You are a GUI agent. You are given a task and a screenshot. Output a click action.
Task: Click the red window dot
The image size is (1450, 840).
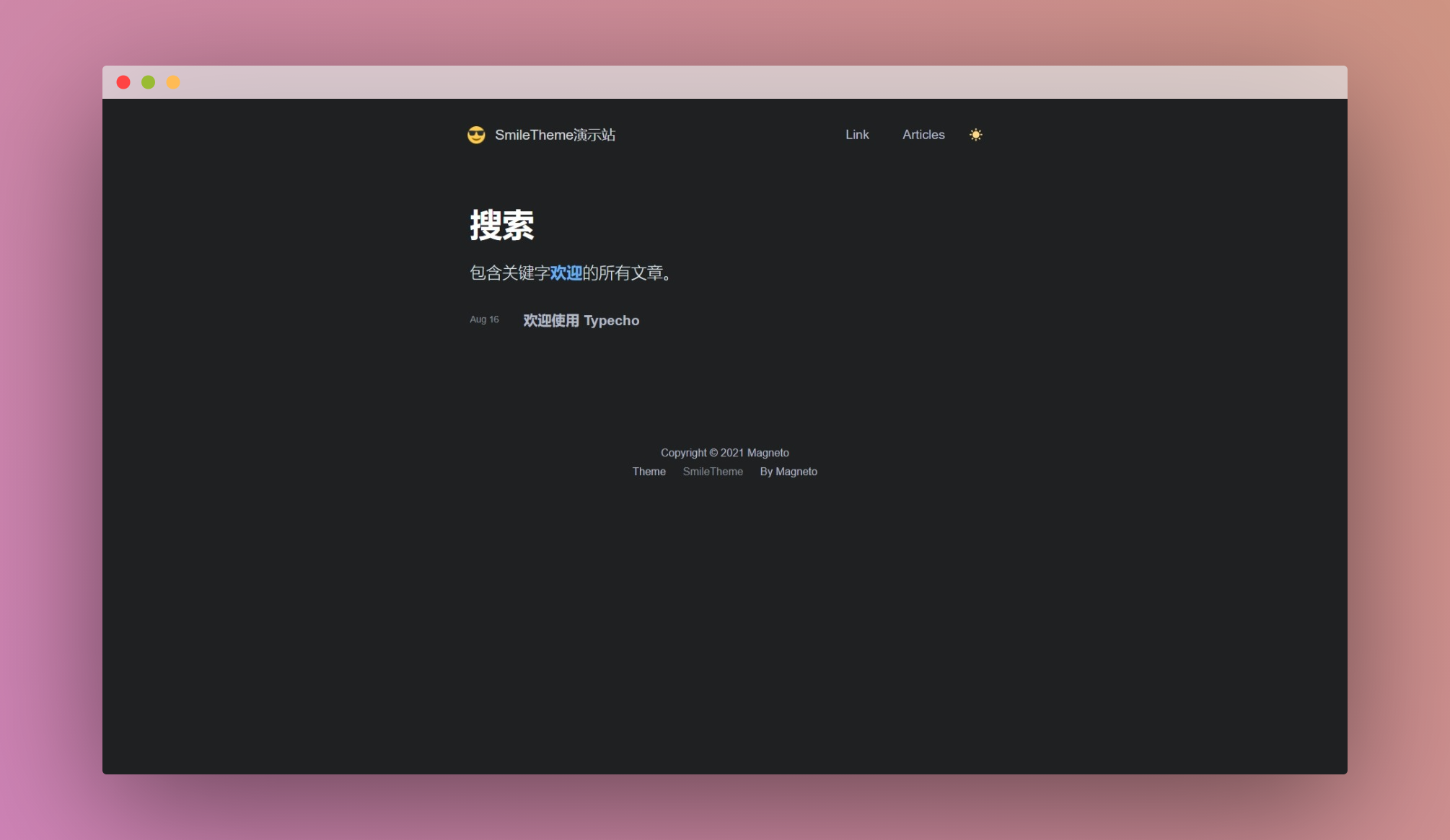[x=123, y=82]
